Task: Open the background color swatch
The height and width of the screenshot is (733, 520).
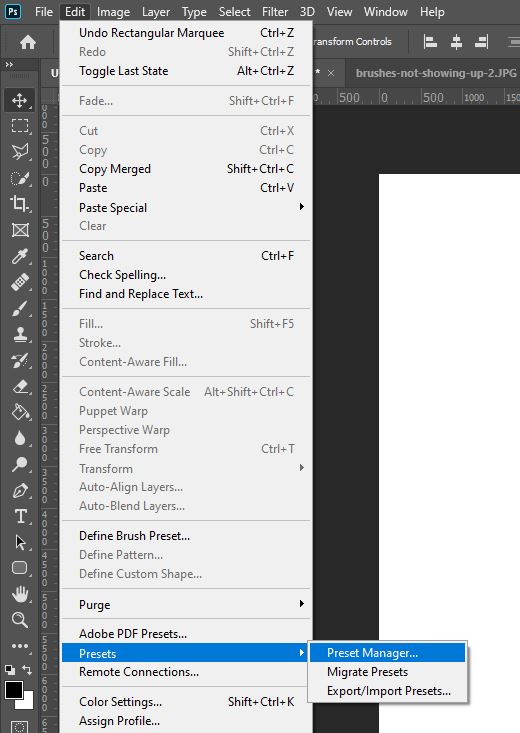Action: point(29,704)
